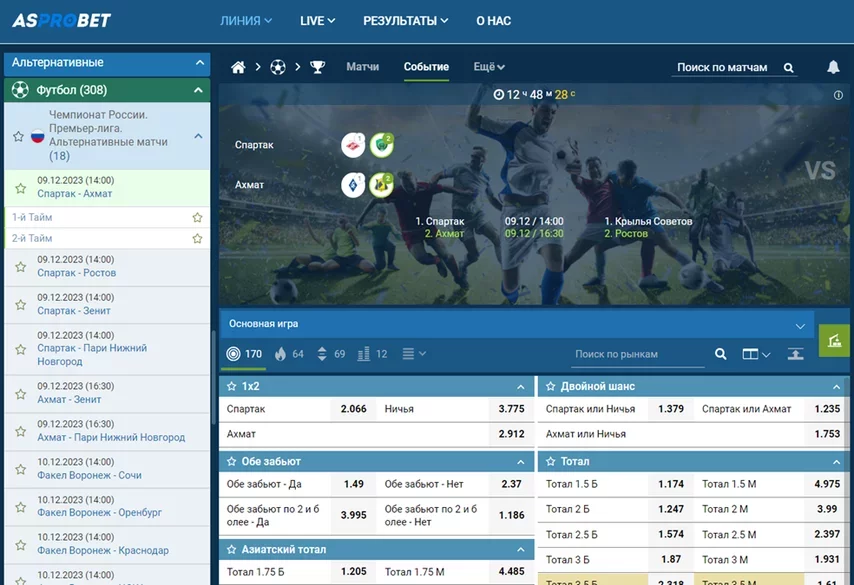The image size is (854, 585).
Task: Filter popular markets with flame icon
Action: point(289,354)
